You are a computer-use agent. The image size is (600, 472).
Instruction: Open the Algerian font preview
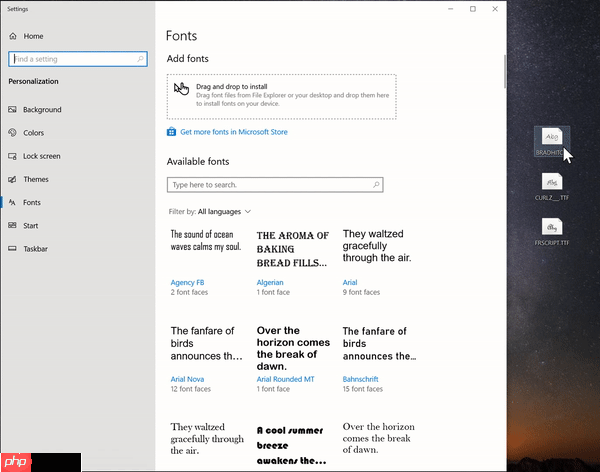tap(293, 249)
